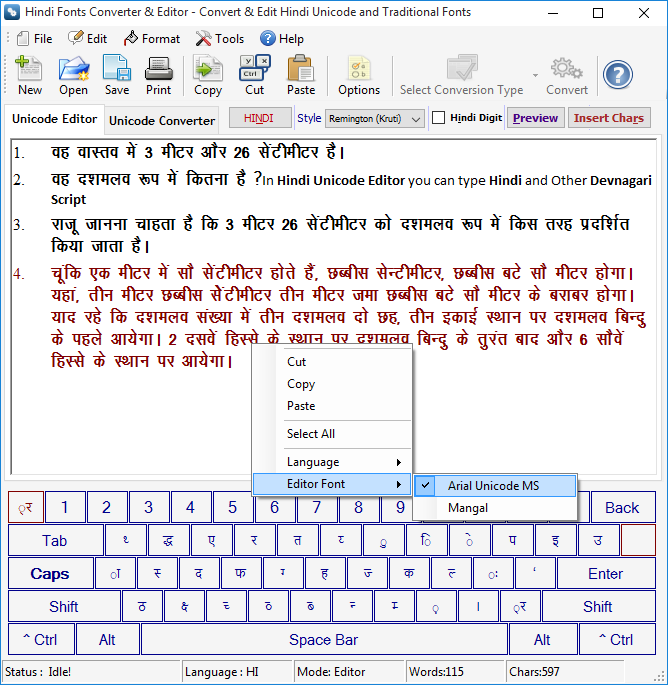This screenshot has width=668, height=685.
Task: Expand the Editor Font submenu
Action: tap(332, 484)
